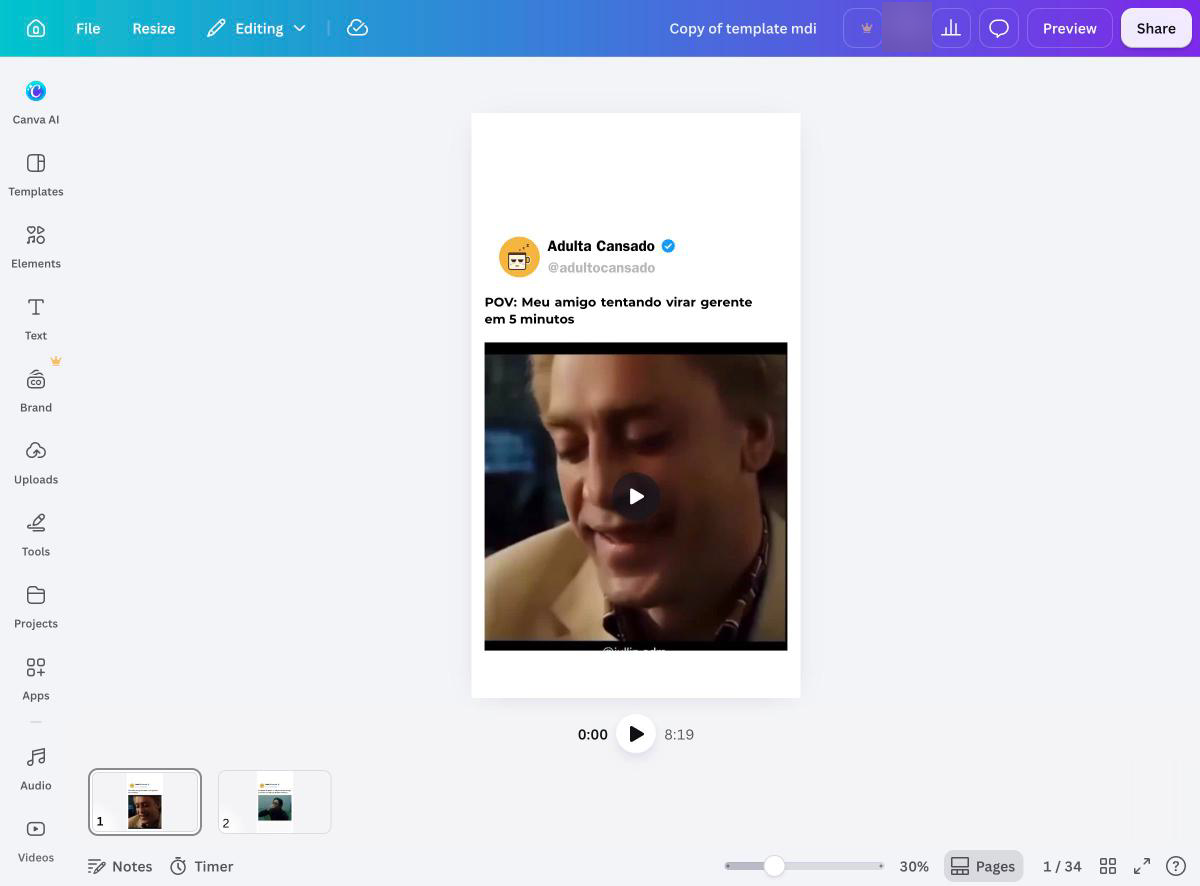The width and height of the screenshot is (1200, 886).
Task: Enter fullscreen presentation mode
Action: pyautogui.click(x=1142, y=866)
